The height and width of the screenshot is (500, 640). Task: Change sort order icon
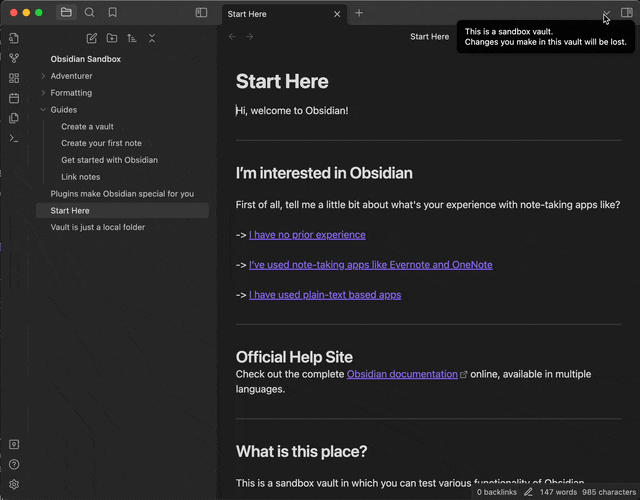(132, 38)
